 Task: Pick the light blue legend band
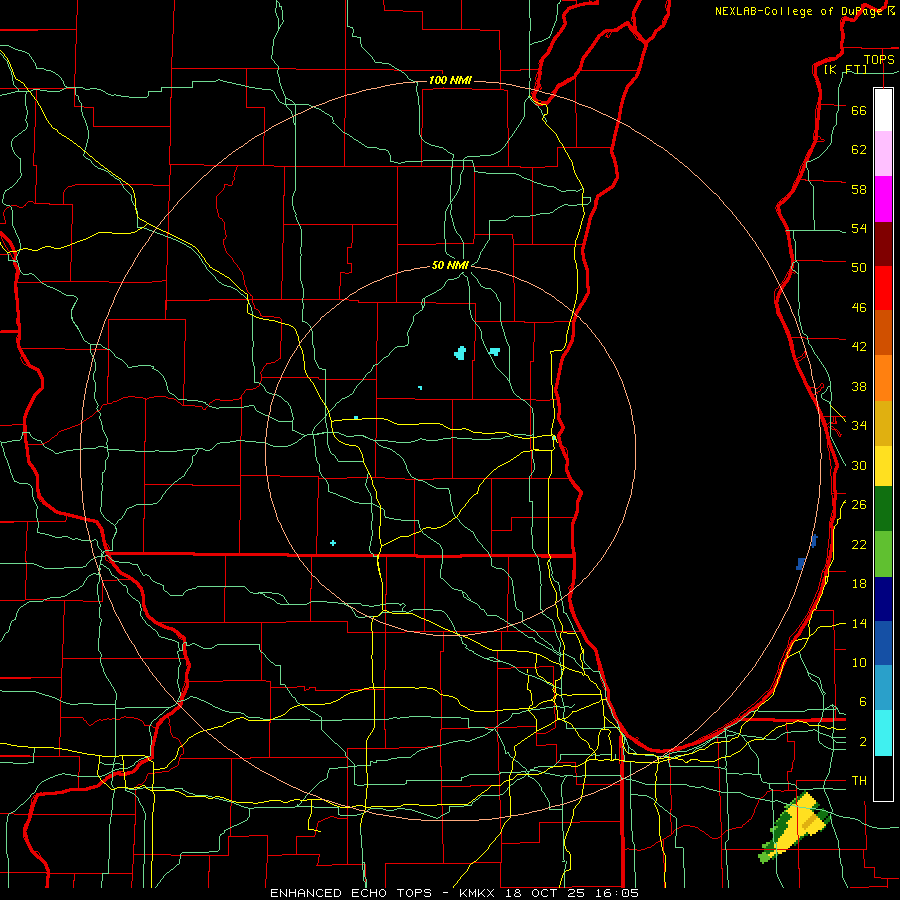click(883, 688)
